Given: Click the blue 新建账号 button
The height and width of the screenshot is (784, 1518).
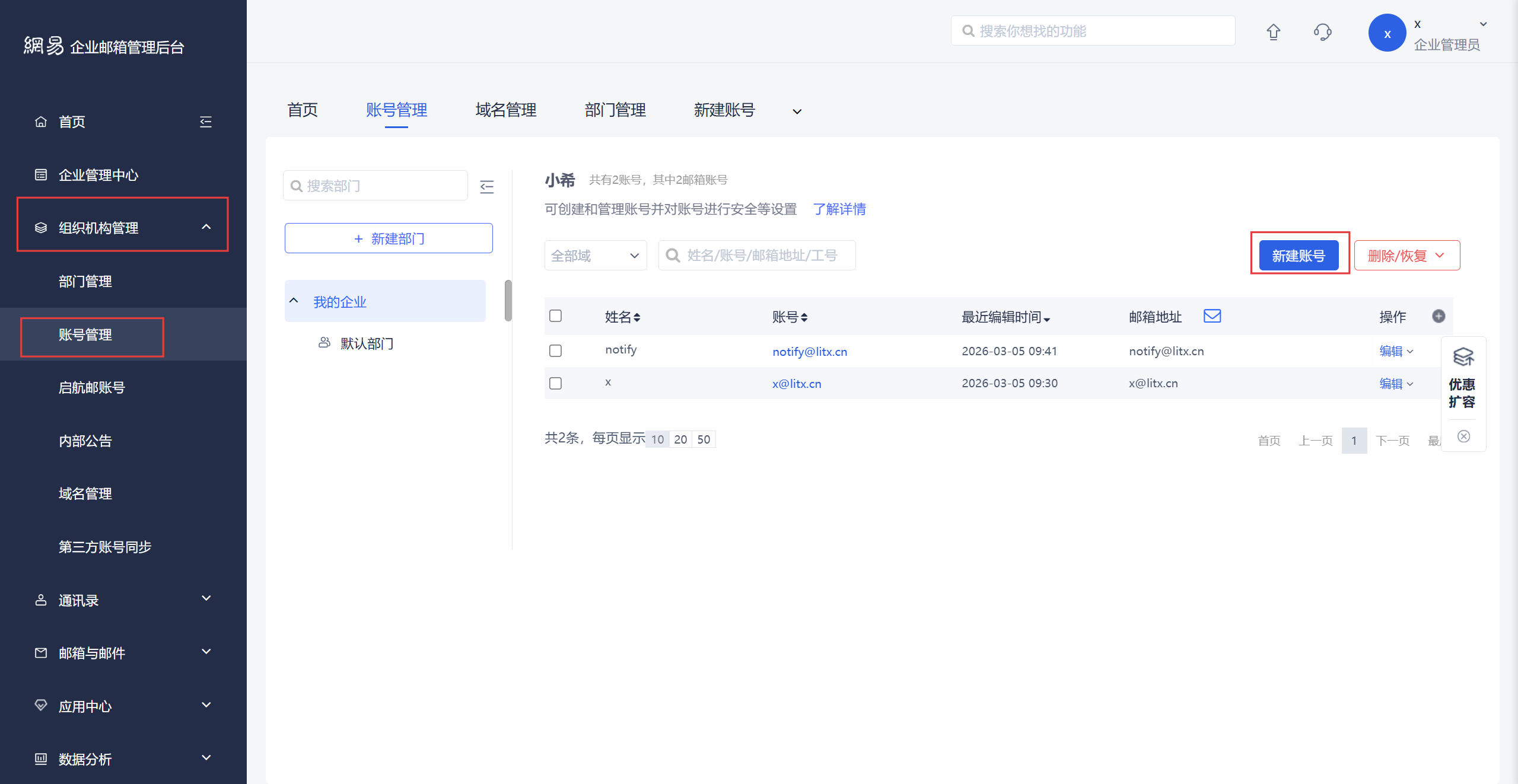Looking at the screenshot, I should coord(1299,255).
